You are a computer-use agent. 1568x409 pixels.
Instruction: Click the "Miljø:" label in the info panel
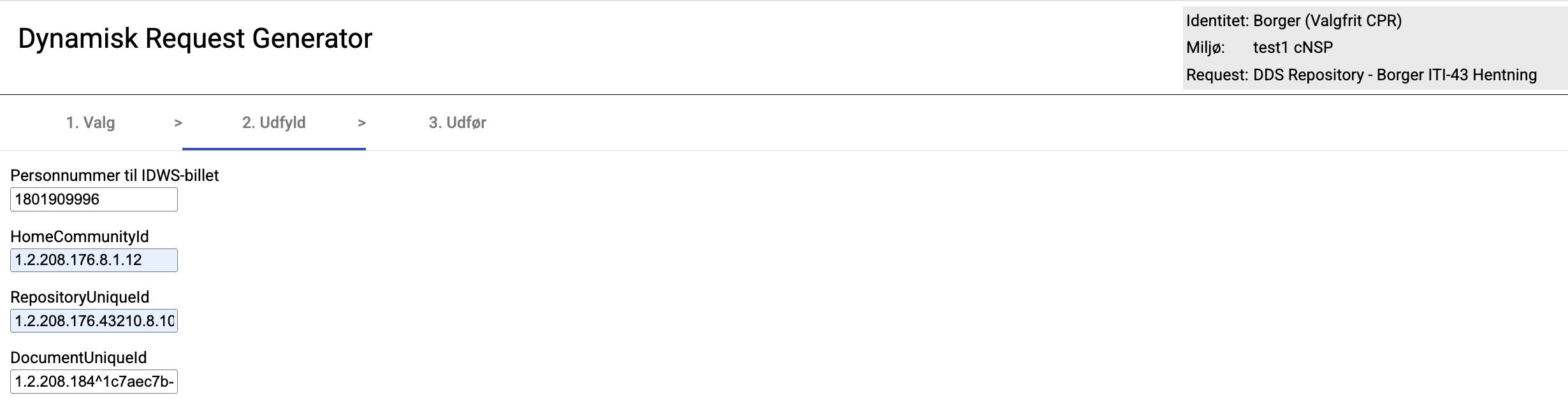1205,48
